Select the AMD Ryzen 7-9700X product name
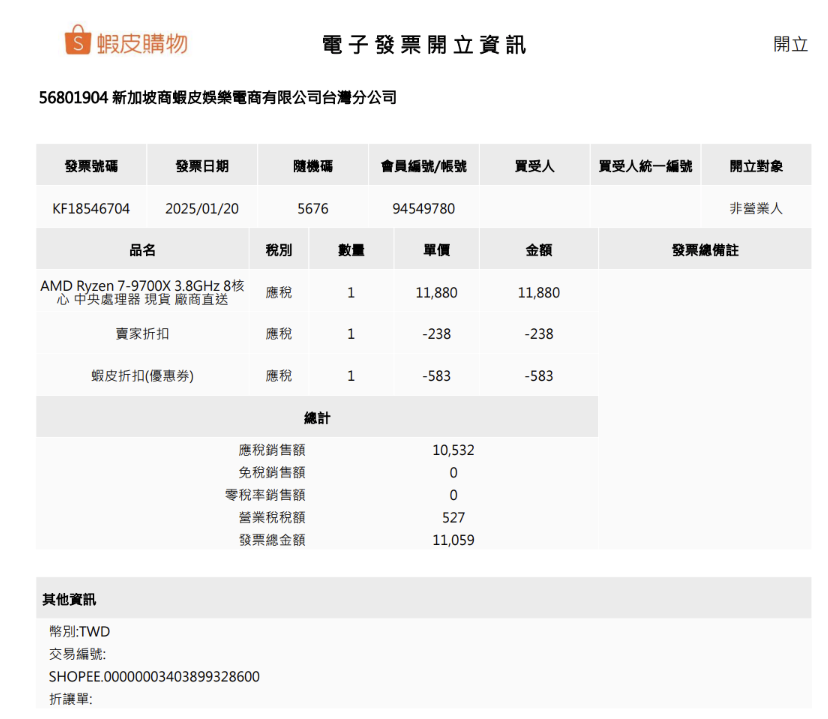 pyautogui.click(x=143, y=292)
